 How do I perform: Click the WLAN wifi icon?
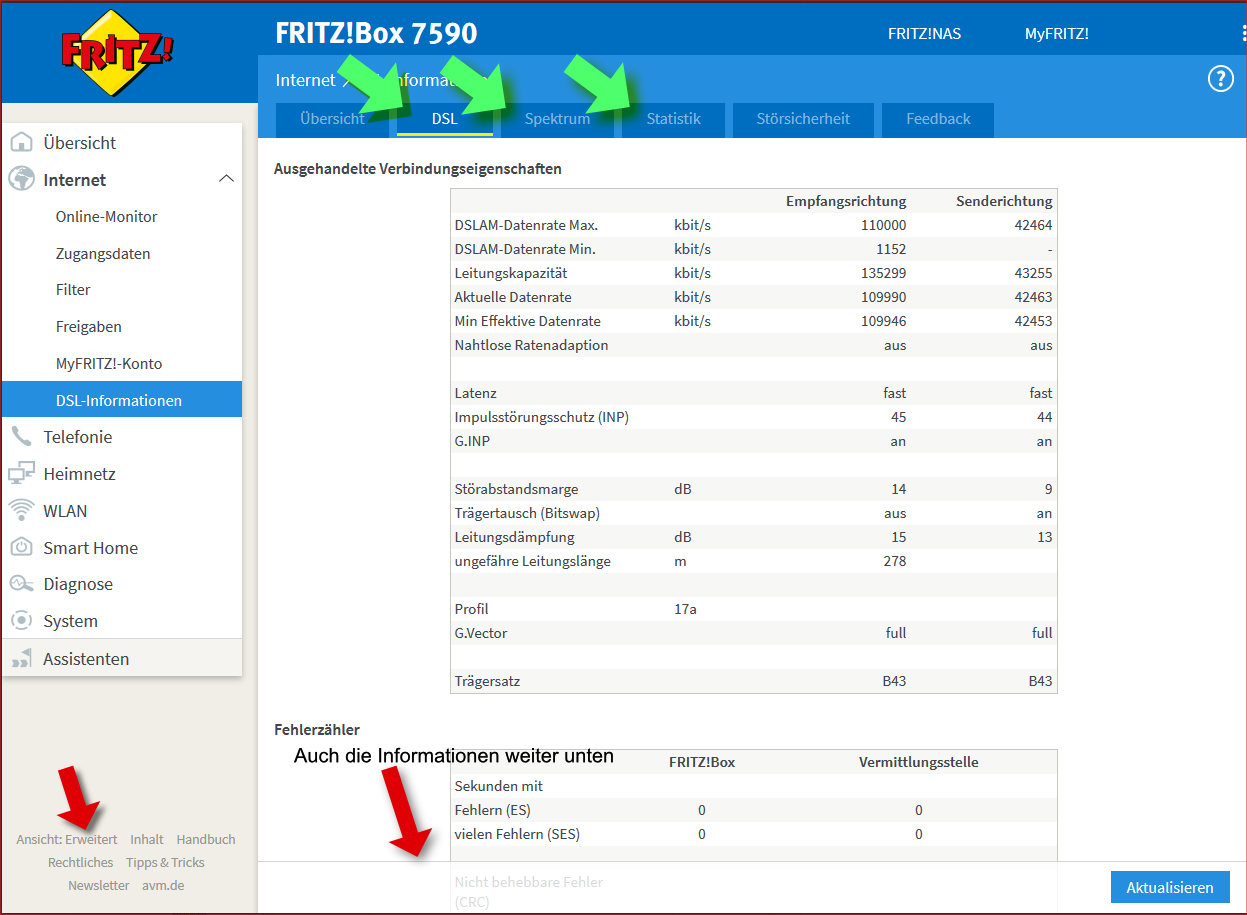pos(21,510)
